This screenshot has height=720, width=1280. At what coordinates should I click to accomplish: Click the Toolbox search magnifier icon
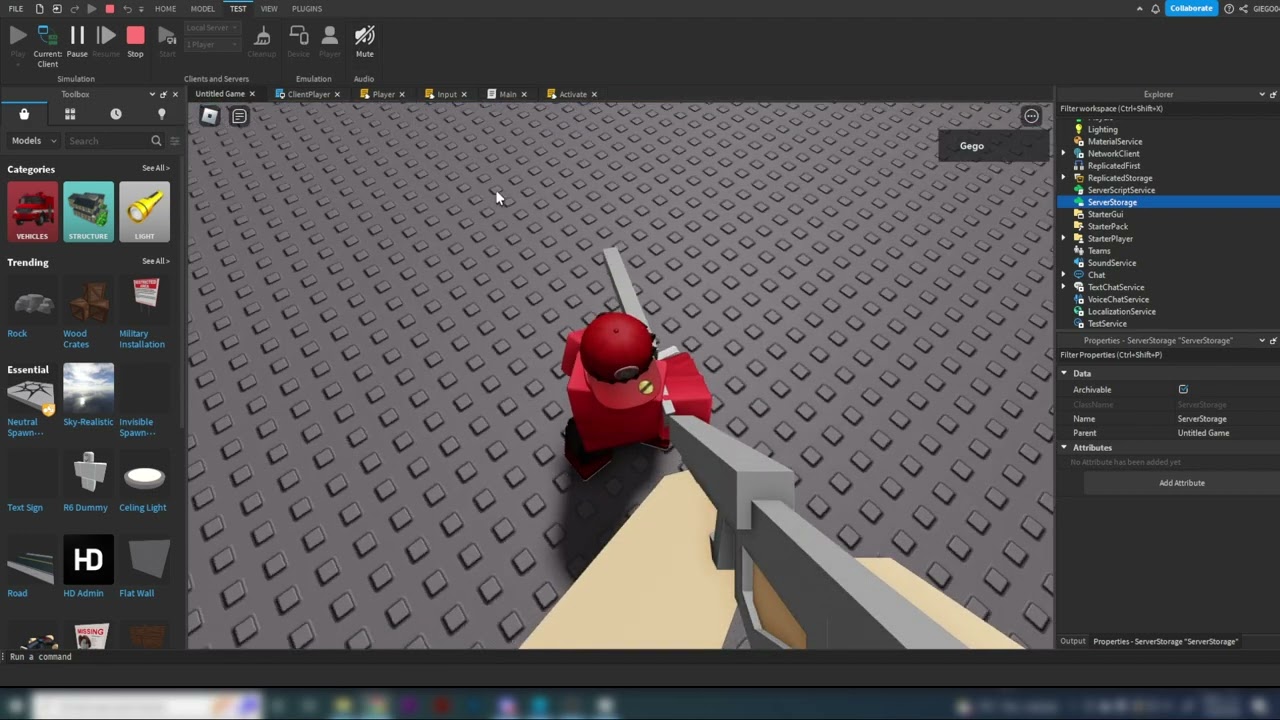point(156,141)
